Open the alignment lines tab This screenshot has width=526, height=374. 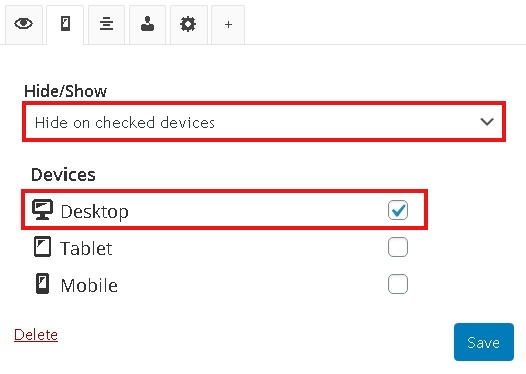106,24
